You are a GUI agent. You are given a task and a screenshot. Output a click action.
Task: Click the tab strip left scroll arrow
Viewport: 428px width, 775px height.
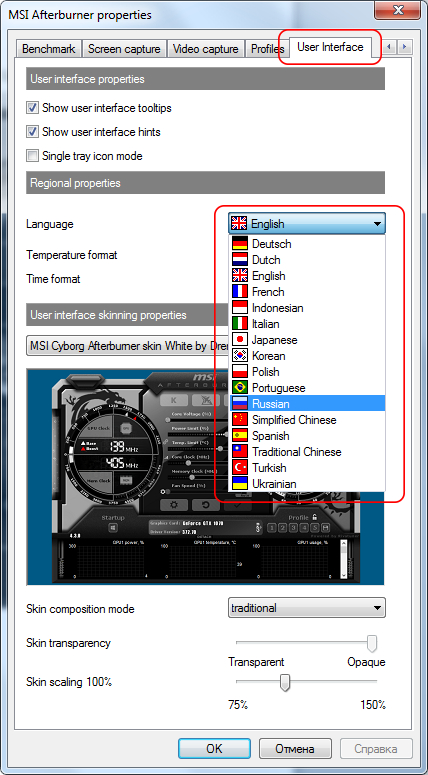pyautogui.click(x=390, y=47)
